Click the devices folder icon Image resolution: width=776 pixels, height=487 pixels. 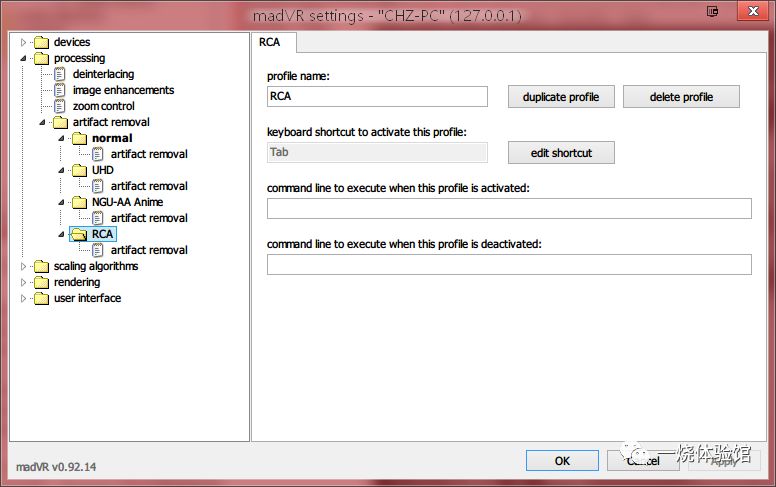click(42, 43)
